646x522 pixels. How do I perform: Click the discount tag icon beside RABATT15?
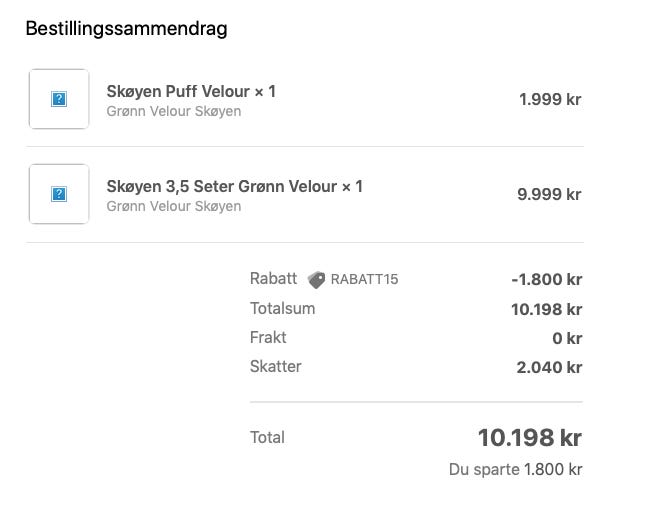click(x=316, y=280)
